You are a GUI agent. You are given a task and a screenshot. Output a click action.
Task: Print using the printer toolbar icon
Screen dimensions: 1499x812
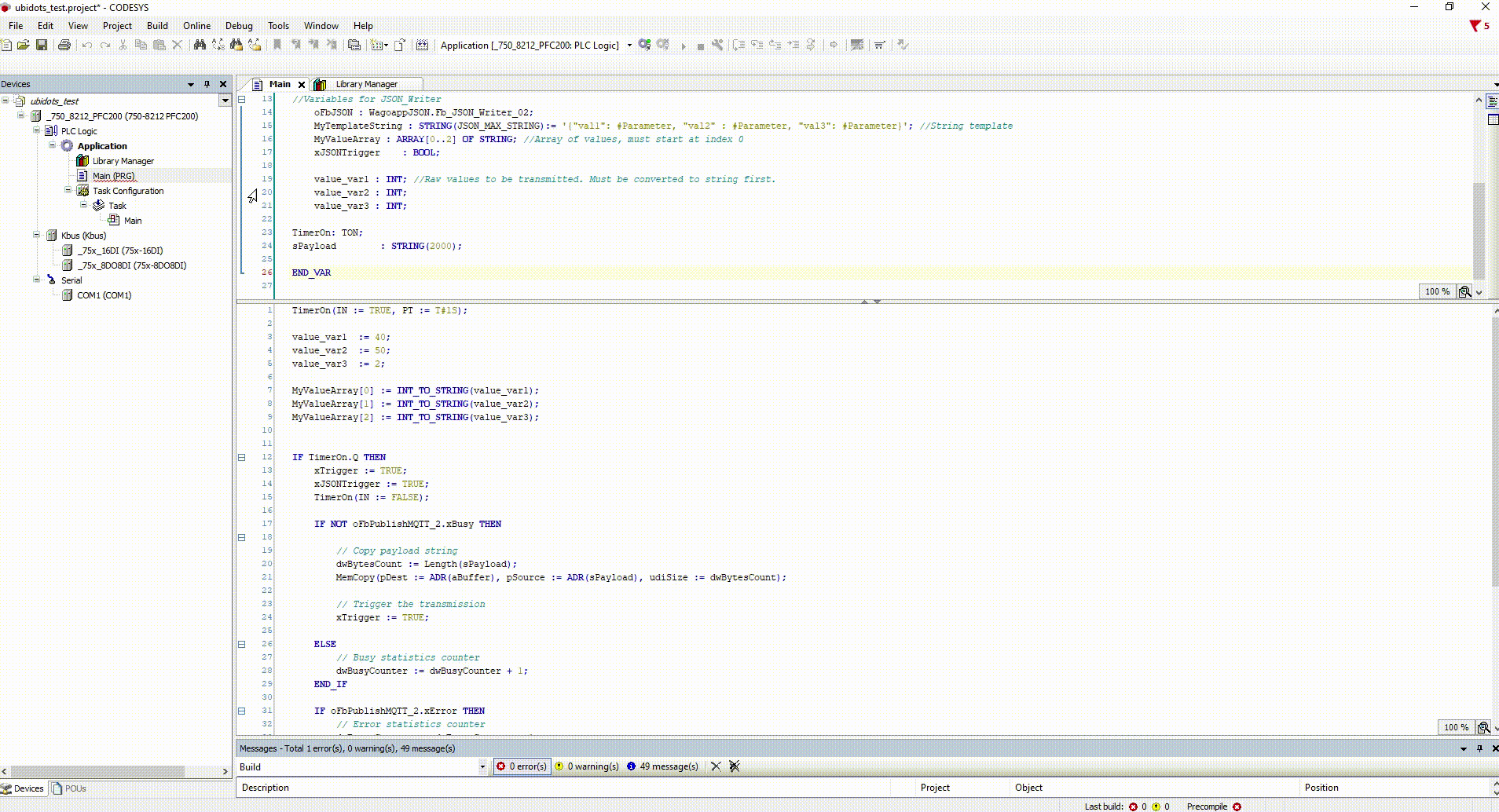click(64, 45)
